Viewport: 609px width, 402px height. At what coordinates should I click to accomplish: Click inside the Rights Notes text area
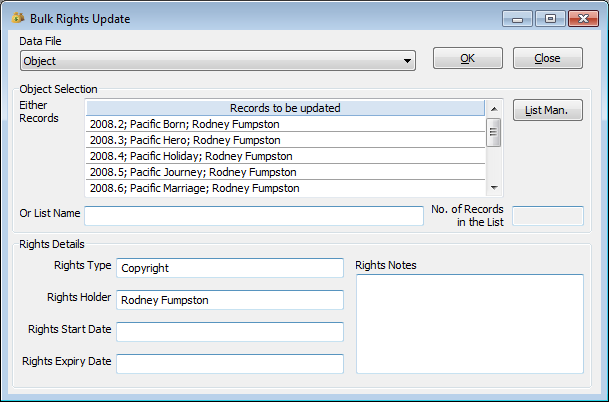pyautogui.click(x=470, y=324)
